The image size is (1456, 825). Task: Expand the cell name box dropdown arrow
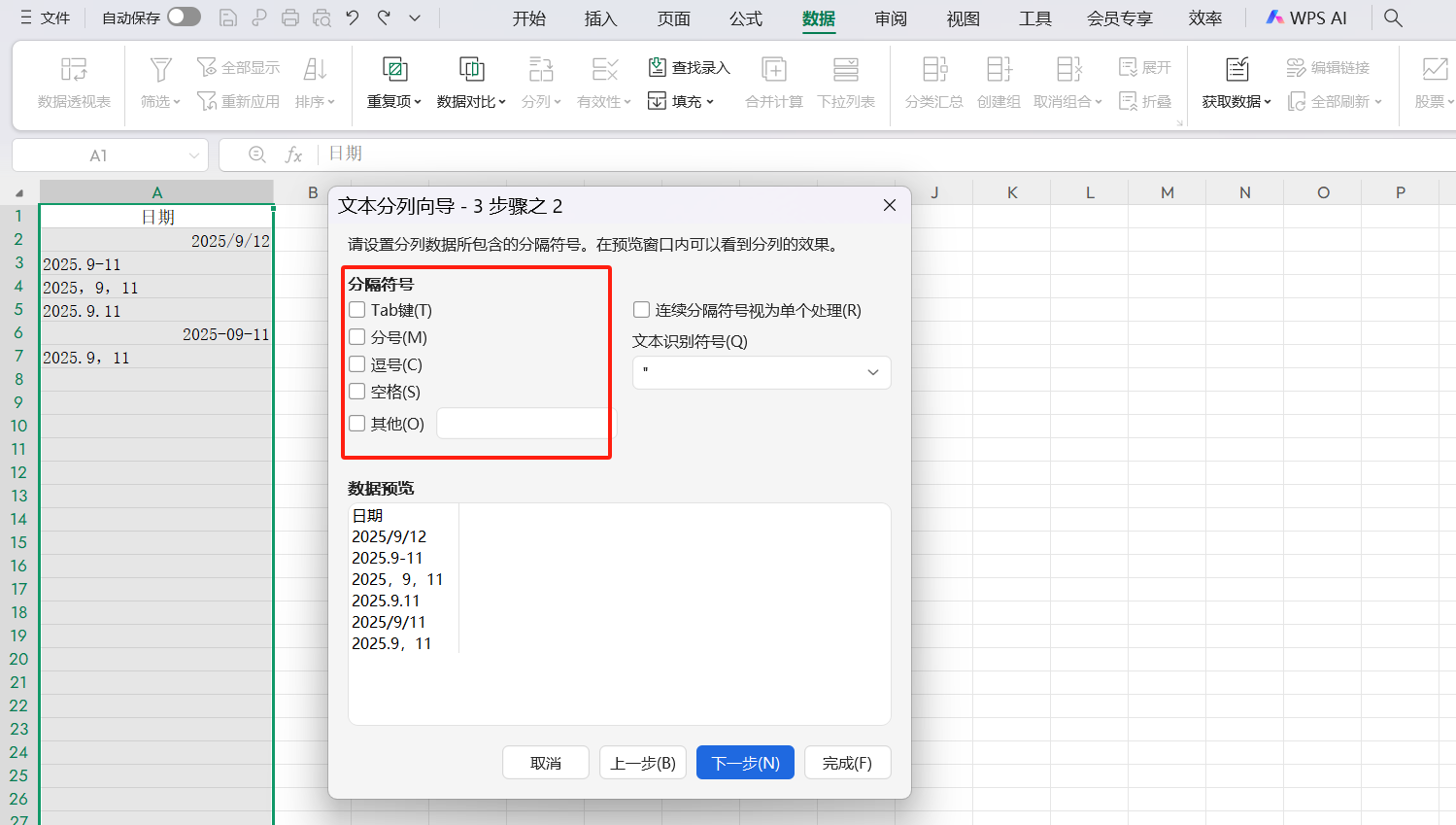[x=193, y=155]
